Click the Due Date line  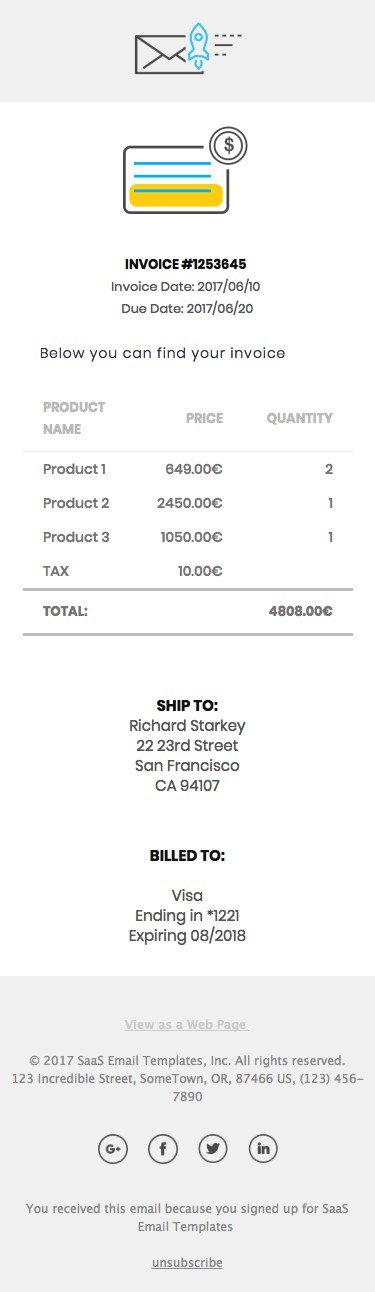pos(187,308)
